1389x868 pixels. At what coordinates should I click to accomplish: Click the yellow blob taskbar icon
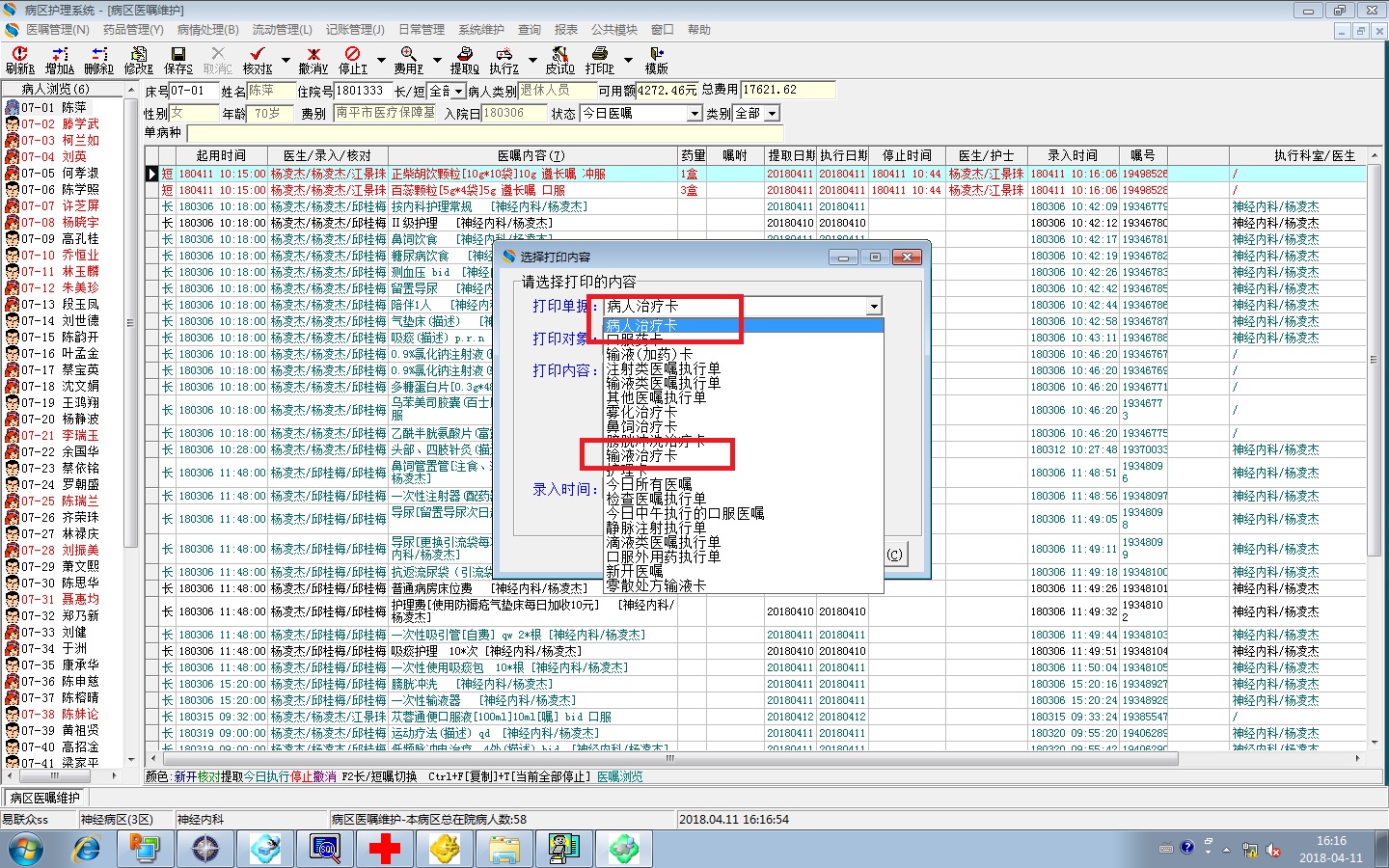point(444,850)
